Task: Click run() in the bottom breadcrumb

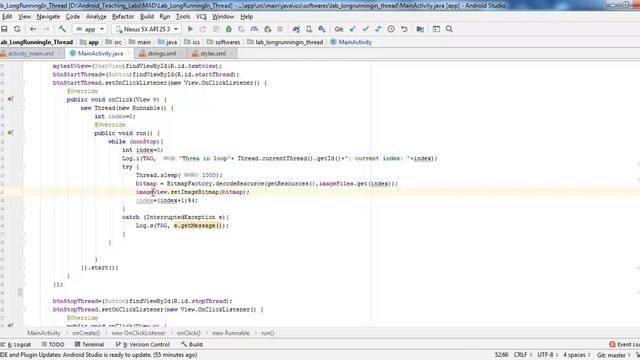Action: point(268,333)
